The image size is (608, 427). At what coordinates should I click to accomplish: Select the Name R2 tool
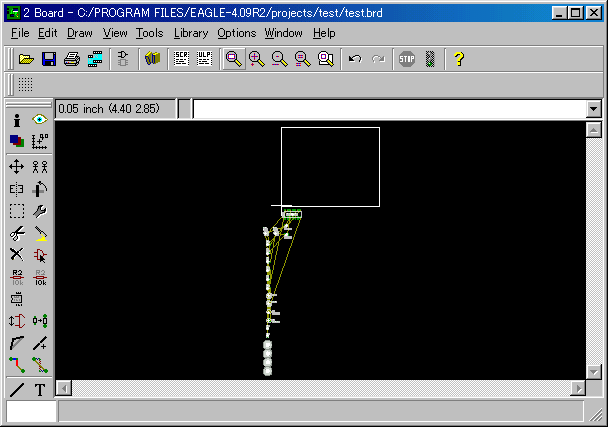point(17,278)
